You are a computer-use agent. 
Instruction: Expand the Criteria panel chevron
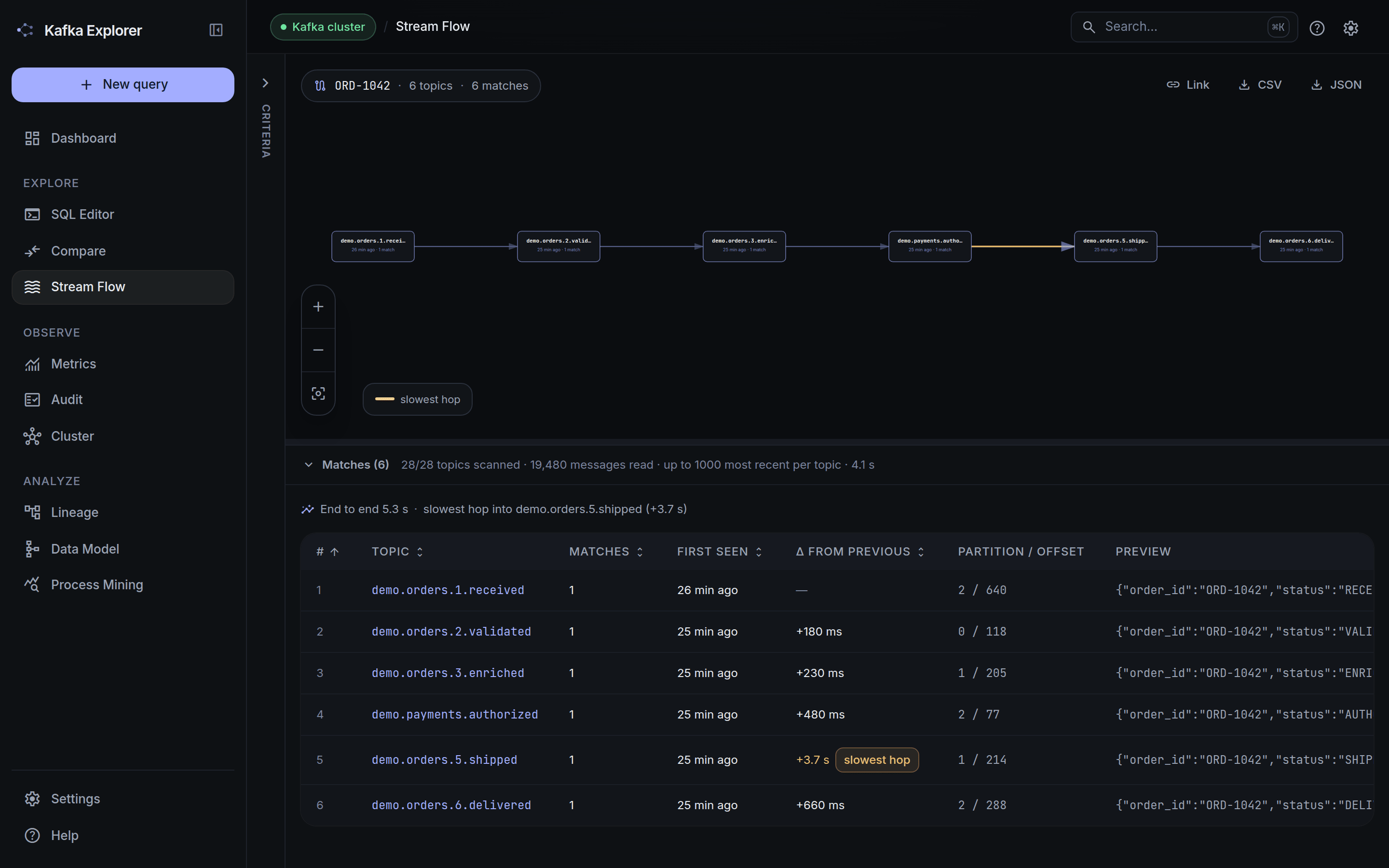pos(265,83)
